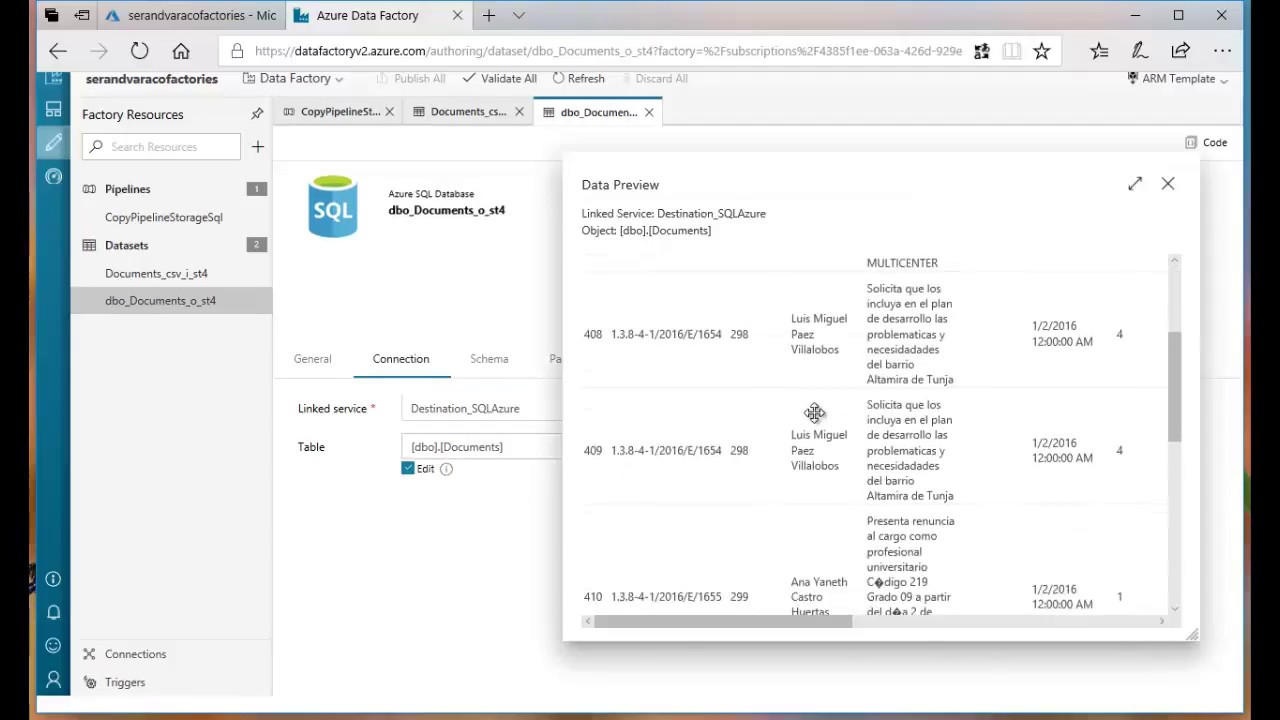Click the Table field [dbo].[Documents]
1280x720 pixels.
(x=481, y=447)
